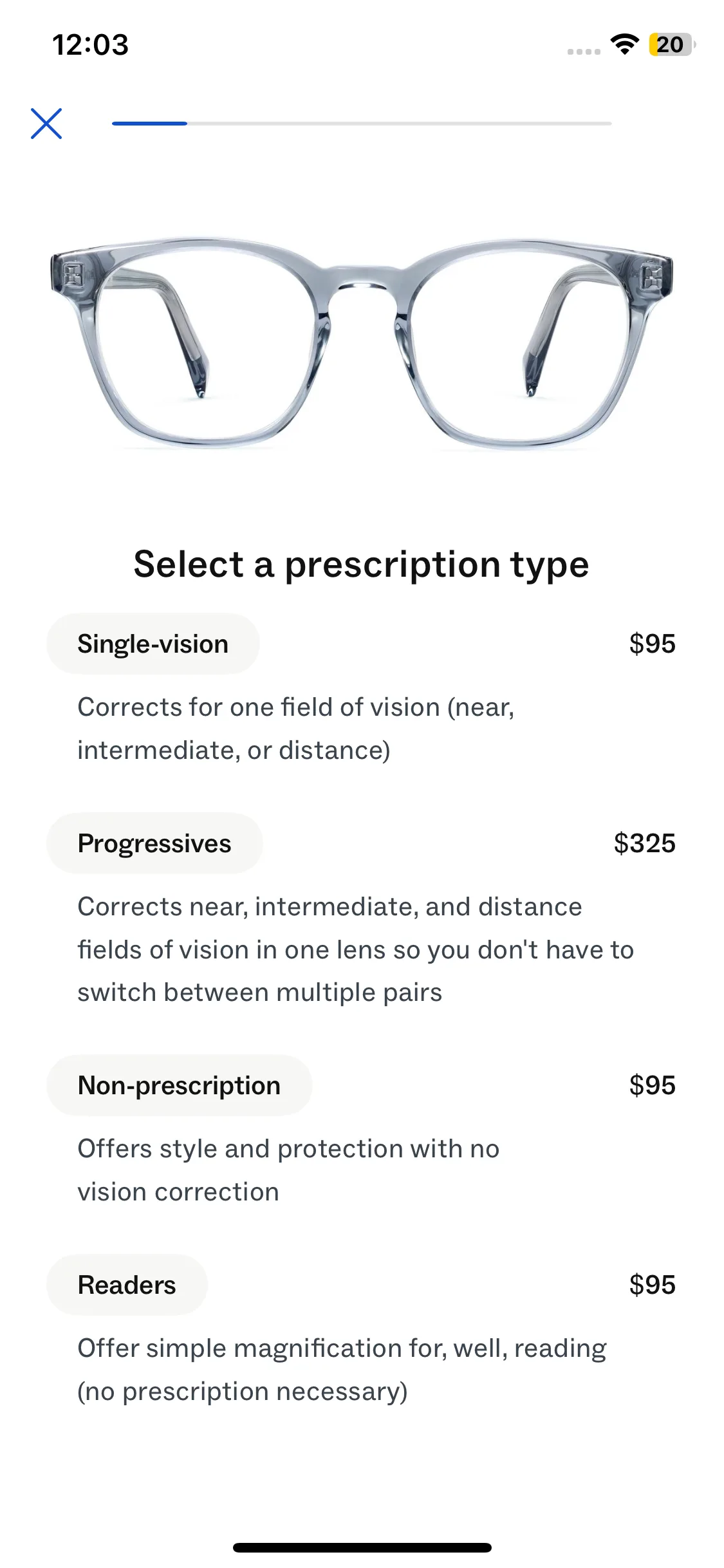Tap the Non-prescription $95 price

click(652, 1085)
